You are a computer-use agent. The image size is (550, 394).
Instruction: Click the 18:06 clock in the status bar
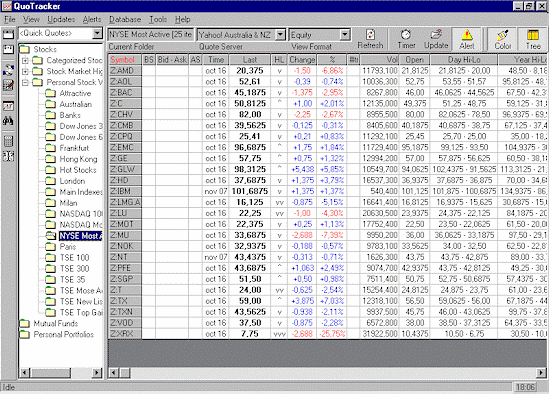pyautogui.click(x=525, y=387)
